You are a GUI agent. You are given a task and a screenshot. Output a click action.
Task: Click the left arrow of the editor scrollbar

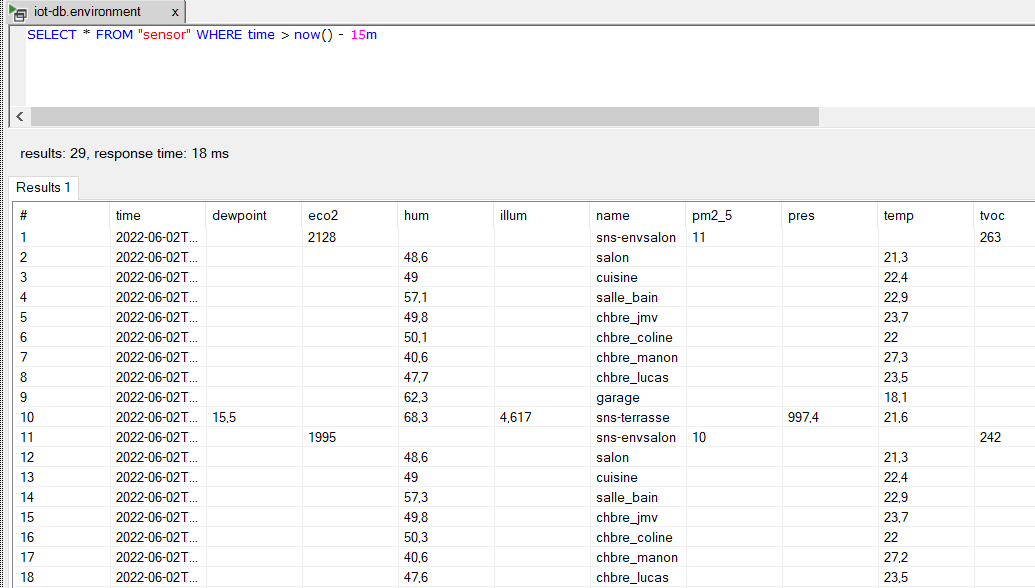(19, 116)
